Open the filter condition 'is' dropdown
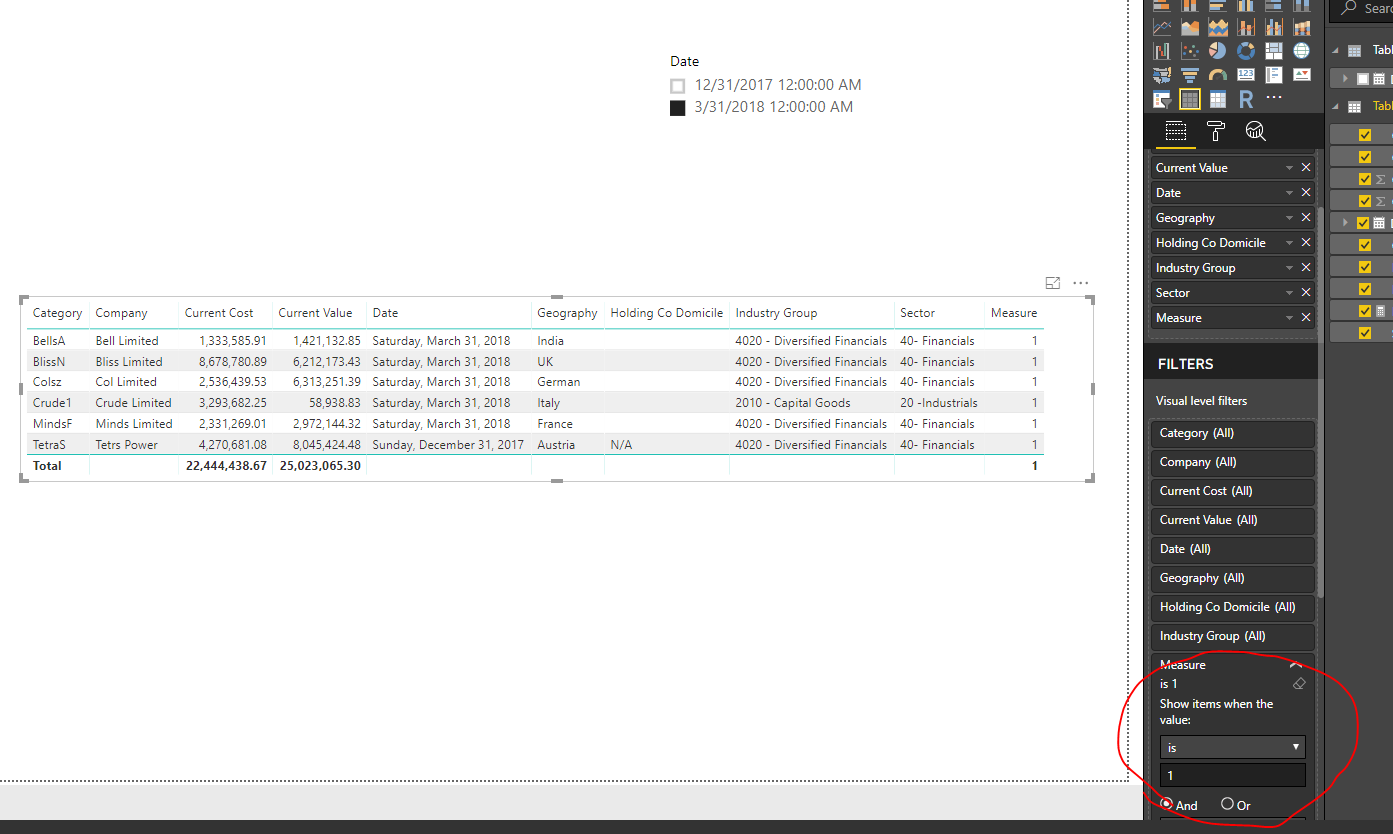 pyautogui.click(x=1233, y=747)
